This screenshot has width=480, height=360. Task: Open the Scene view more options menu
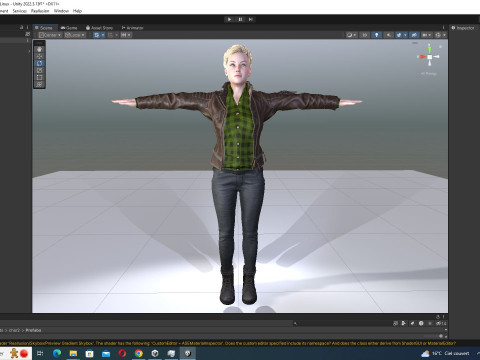tap(443, 28)
